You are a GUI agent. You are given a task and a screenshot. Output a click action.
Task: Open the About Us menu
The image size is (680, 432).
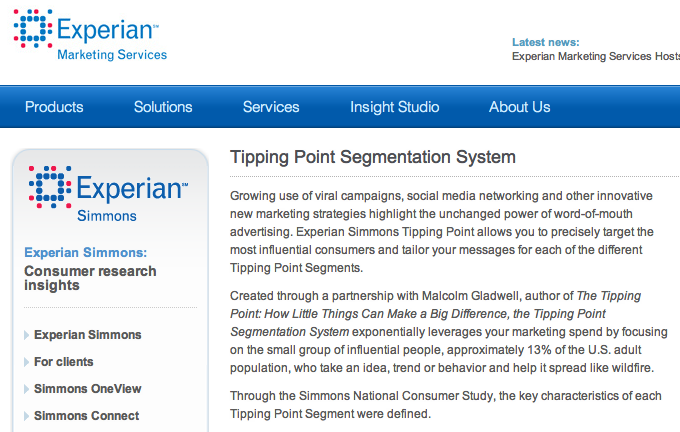click(519, 107)
